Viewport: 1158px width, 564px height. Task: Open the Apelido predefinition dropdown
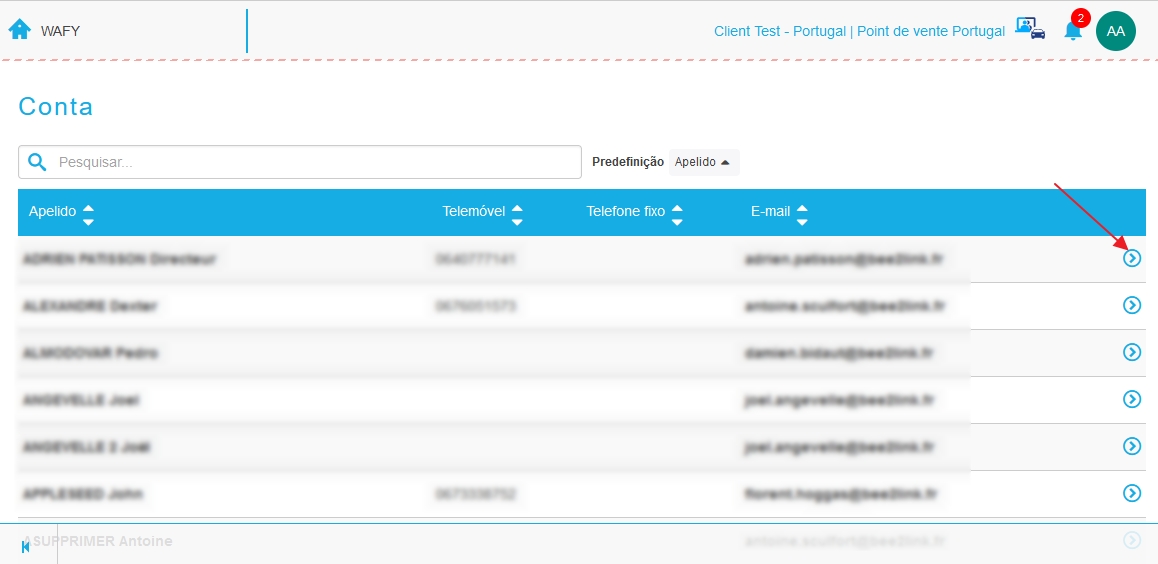click(704, 162)
